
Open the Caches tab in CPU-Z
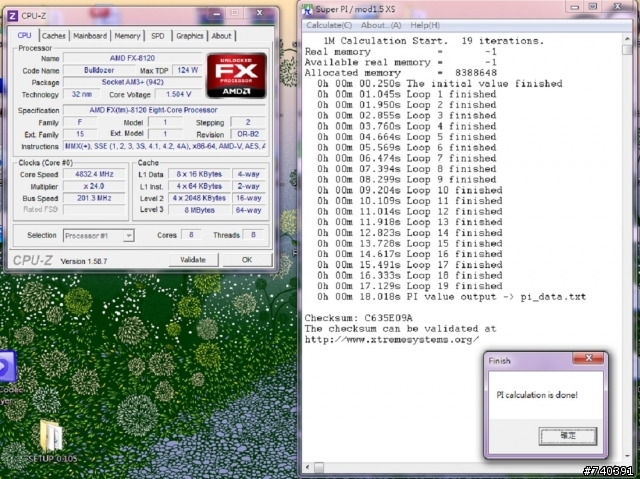[54, 36]
